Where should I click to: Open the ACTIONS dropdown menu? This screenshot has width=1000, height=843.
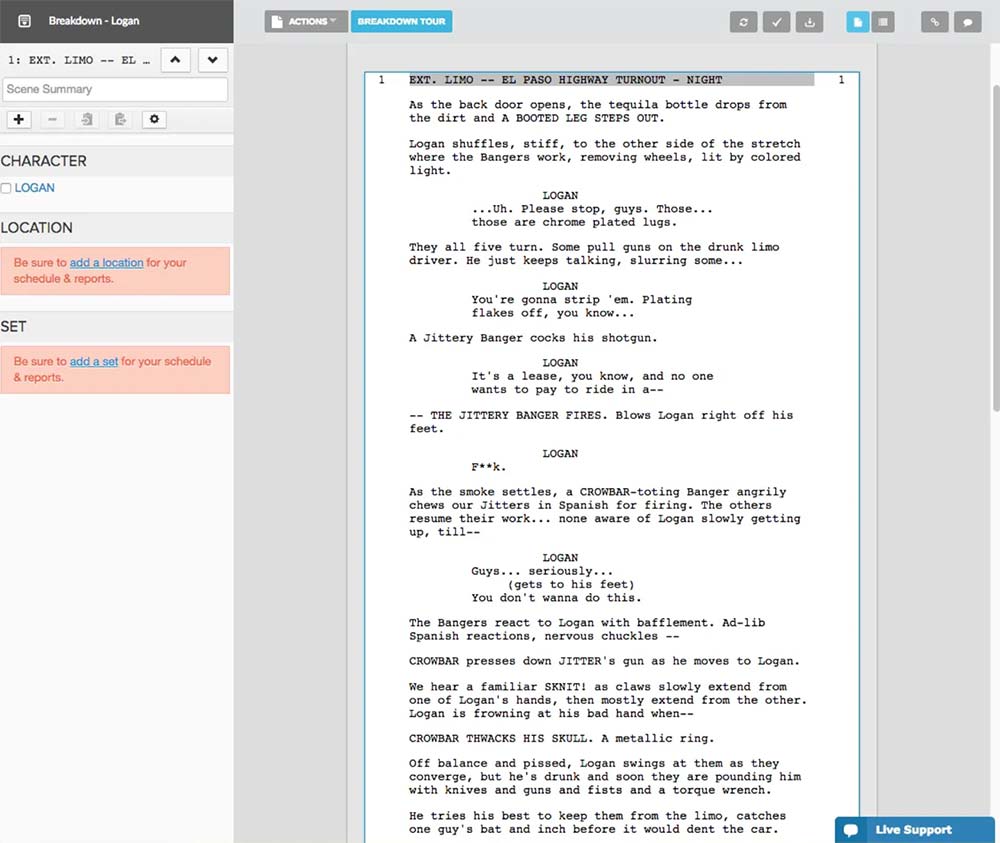pyautogui.click(x=305, y=20)
